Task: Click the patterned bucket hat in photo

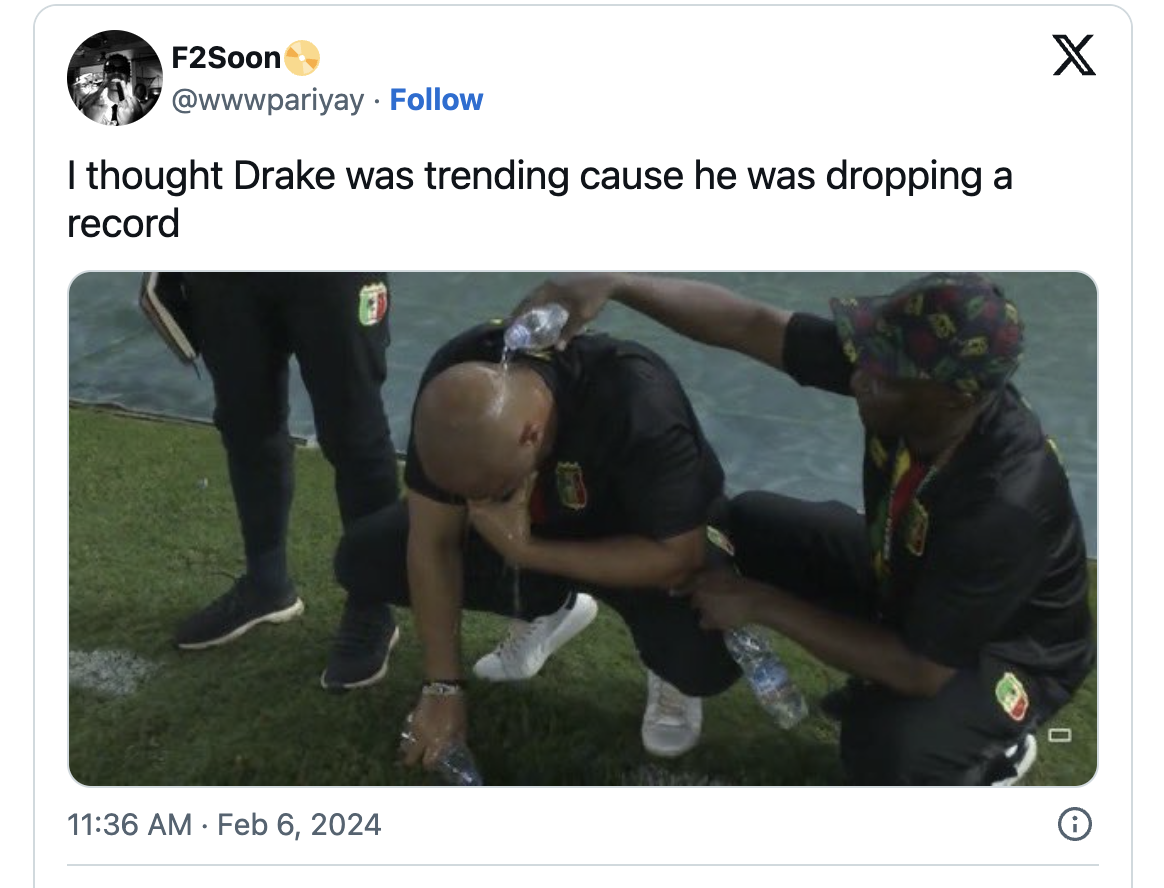Action: click(x=926, y=331)
